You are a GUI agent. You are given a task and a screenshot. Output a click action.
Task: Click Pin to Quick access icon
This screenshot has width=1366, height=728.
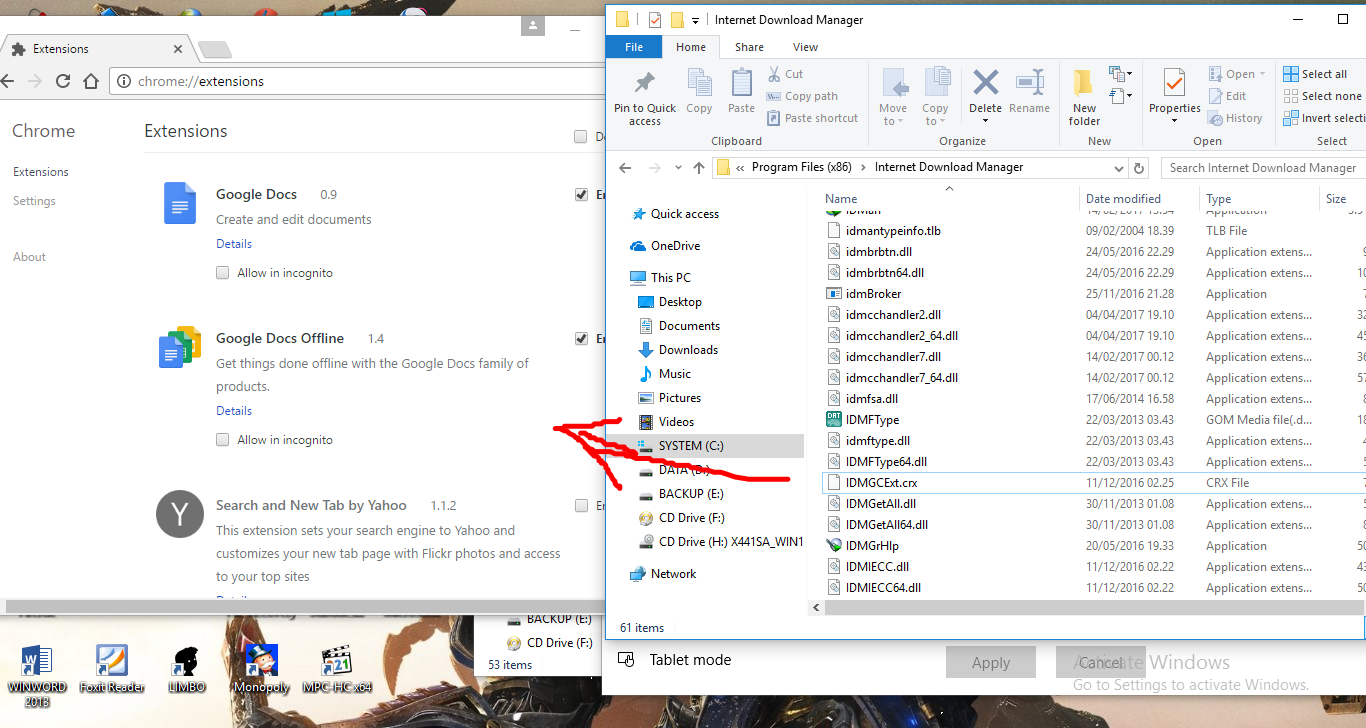click(x=645, y=83)
